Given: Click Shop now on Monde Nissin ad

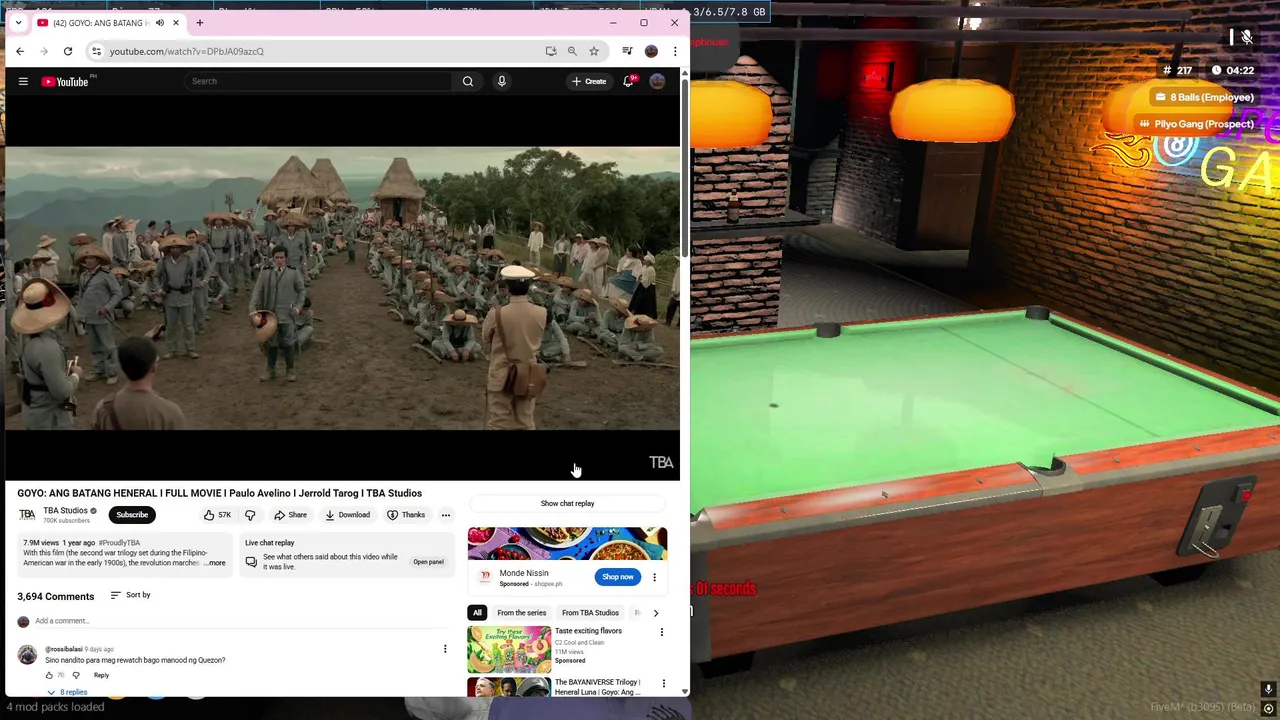Looking at the screenshot, I should (x=618, y=577).
